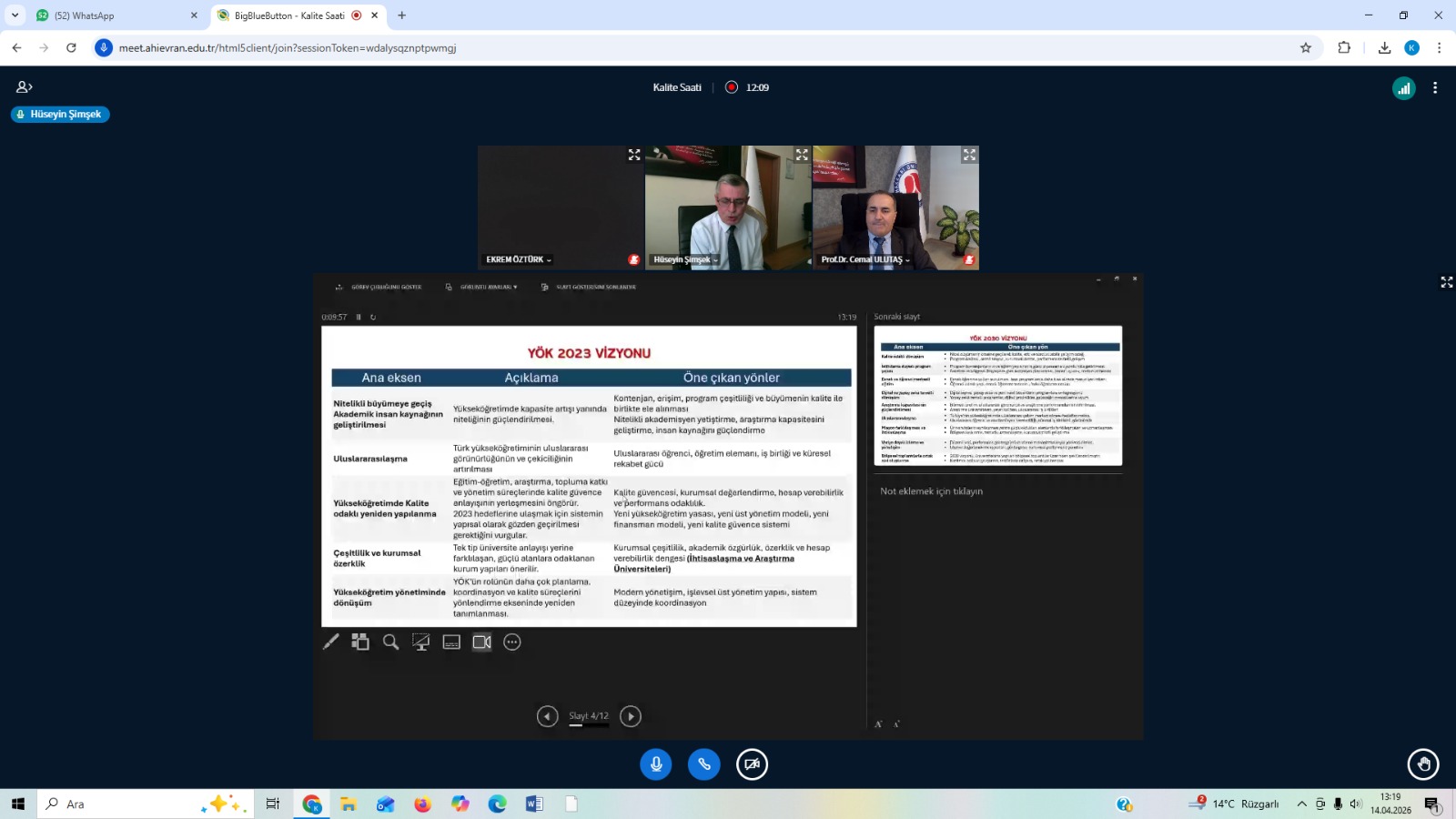Open Chrome downloads icon
1456x819 pixels.
(1384, 48)
